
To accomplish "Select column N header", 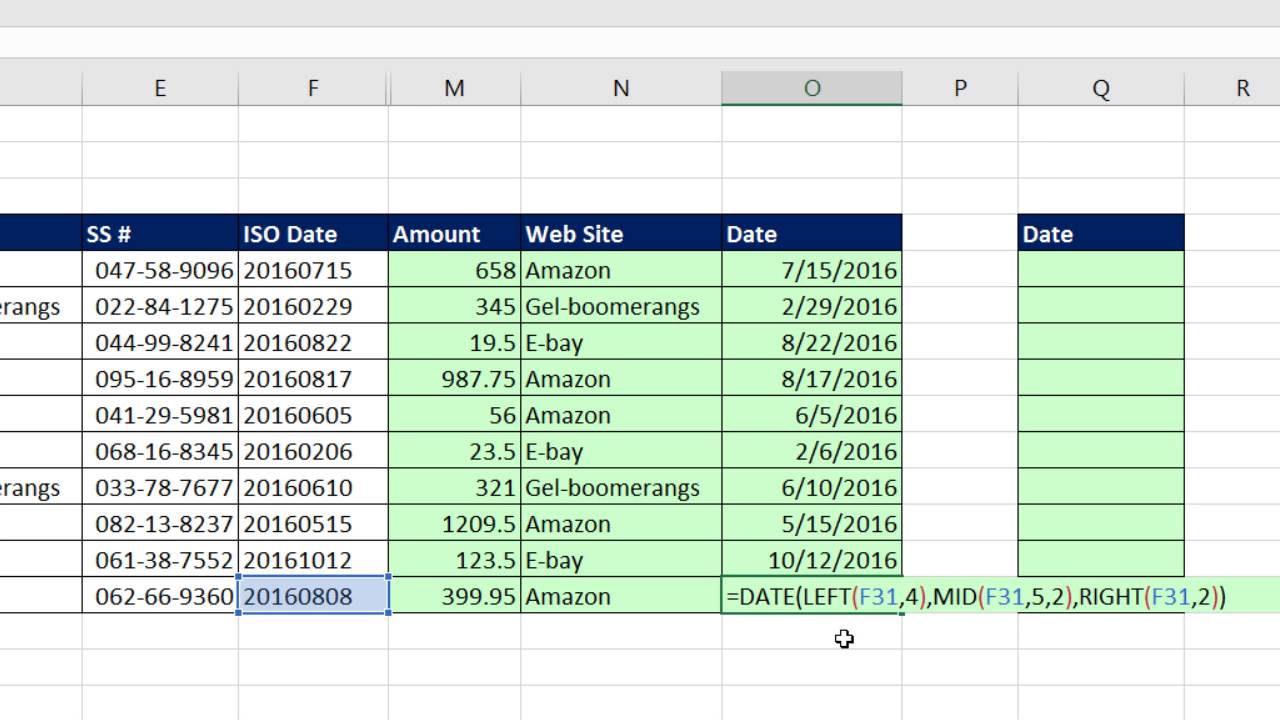I will [621, 88].
